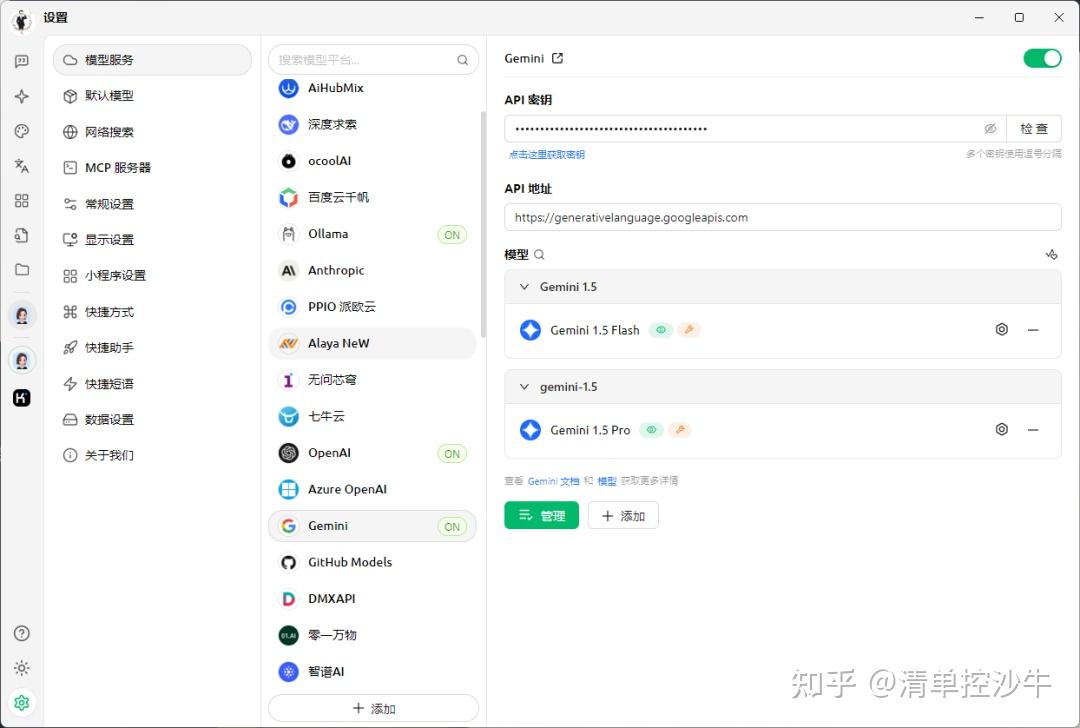The width and height of the screenshot is (1080, 728).
Task: Open the chat assistant icon in left sidebar
Action: (x=21, y=61)
